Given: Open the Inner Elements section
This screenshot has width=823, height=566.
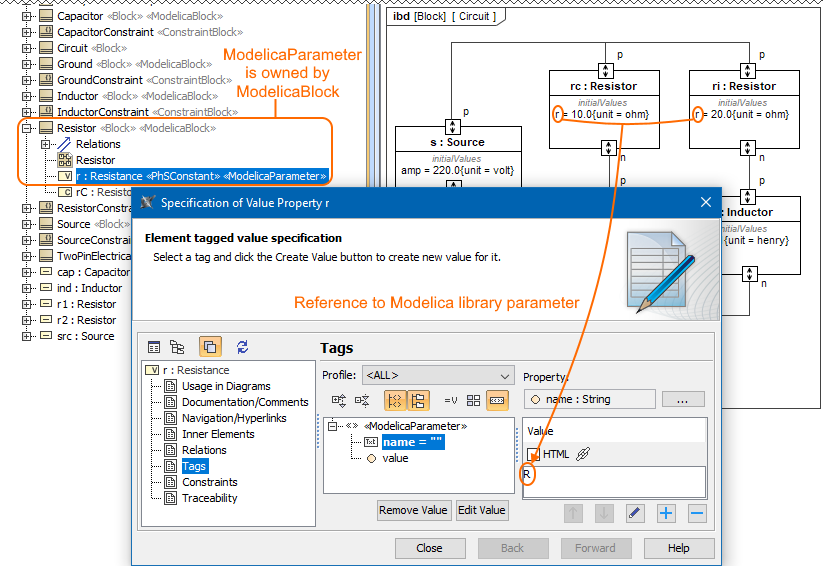Looking at the screenshot, I should coord(218,434).
